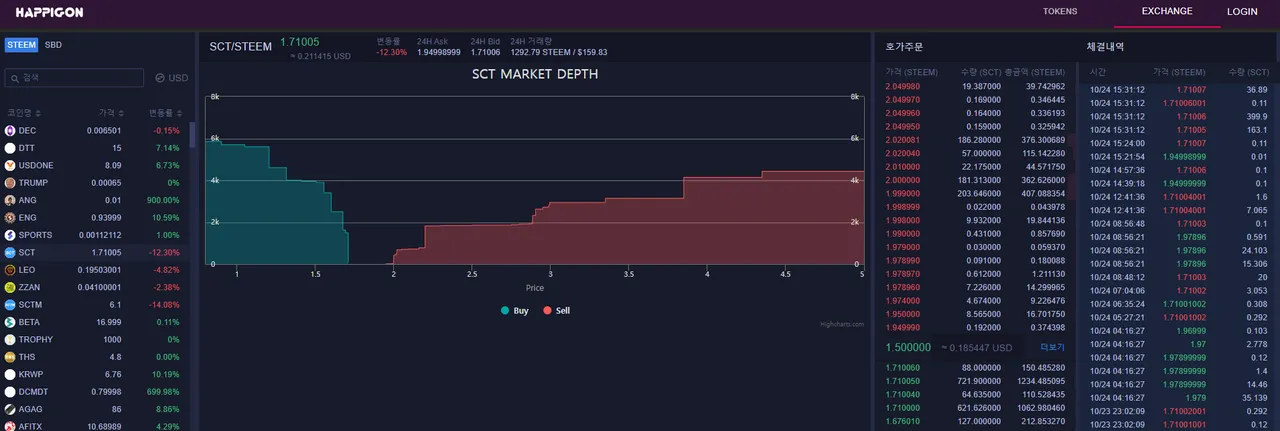Open the TOKENS menu item
This screenshot has height=431, width=1280.
[x=1060, y=12]
